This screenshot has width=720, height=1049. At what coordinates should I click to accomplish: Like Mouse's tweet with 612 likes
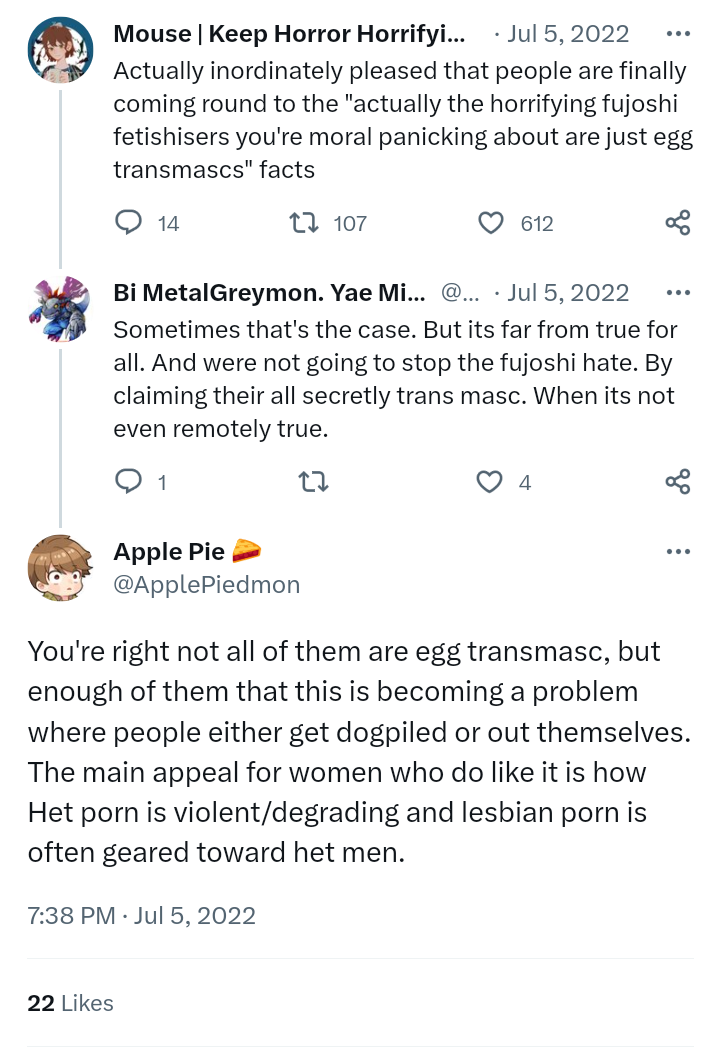point(490,223)
